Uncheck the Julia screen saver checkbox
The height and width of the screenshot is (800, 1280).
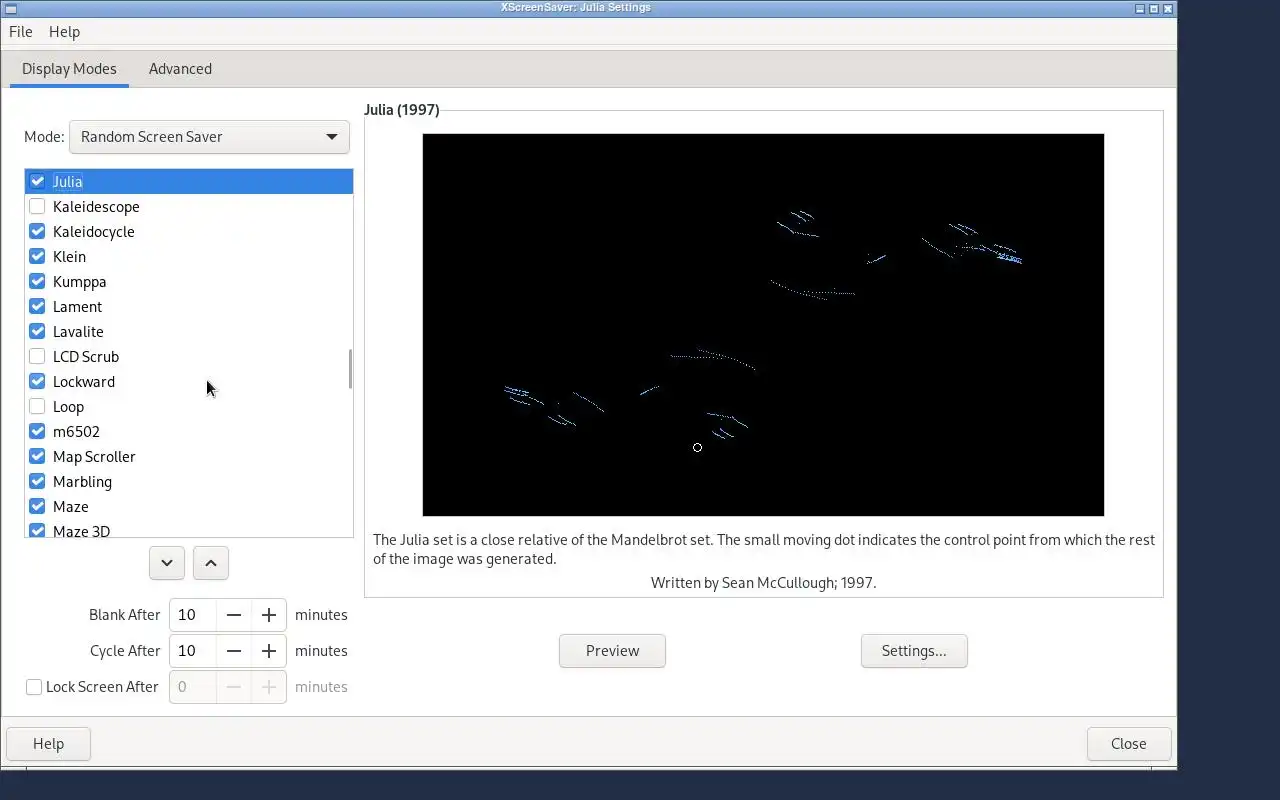pyautogui.click(x=37, y=181)
